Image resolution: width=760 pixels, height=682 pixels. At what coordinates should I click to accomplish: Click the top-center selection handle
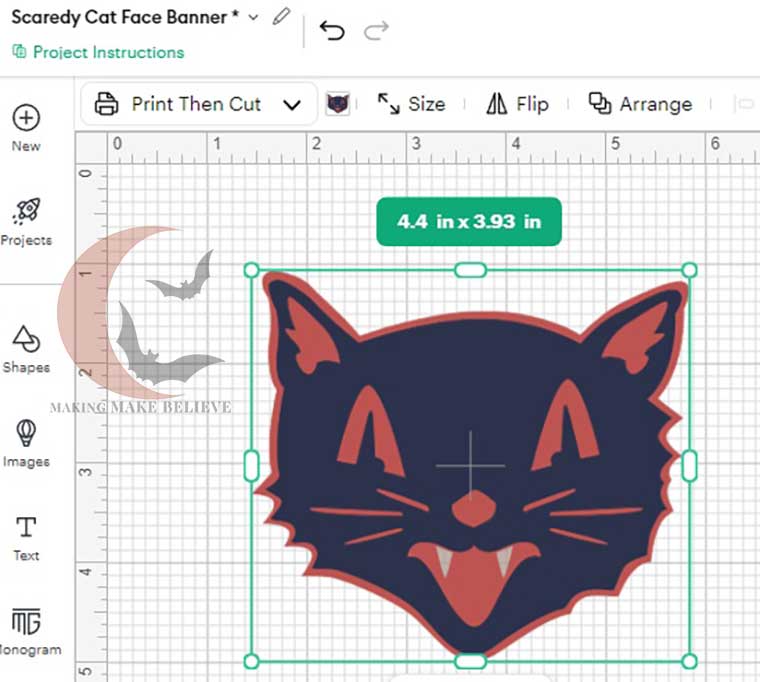[470, 270]
